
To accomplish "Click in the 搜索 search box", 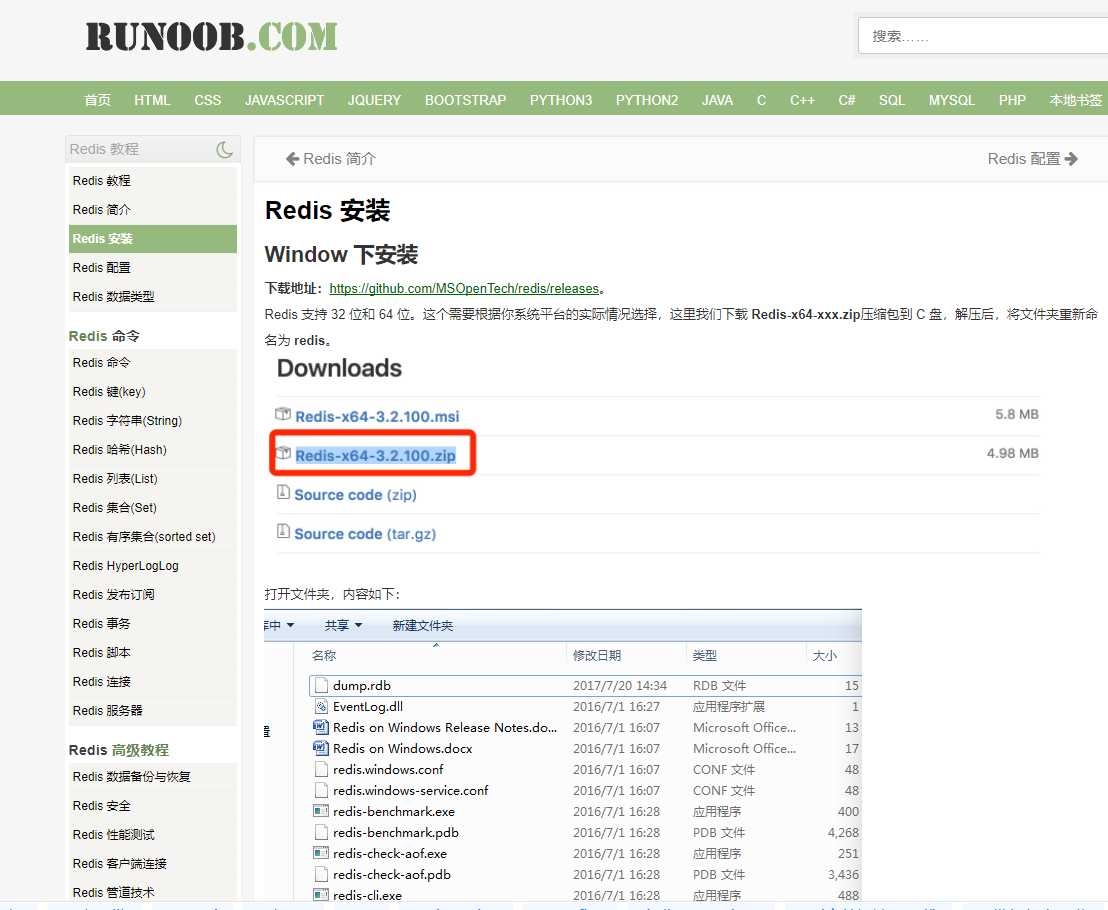I will coord(982,36).
